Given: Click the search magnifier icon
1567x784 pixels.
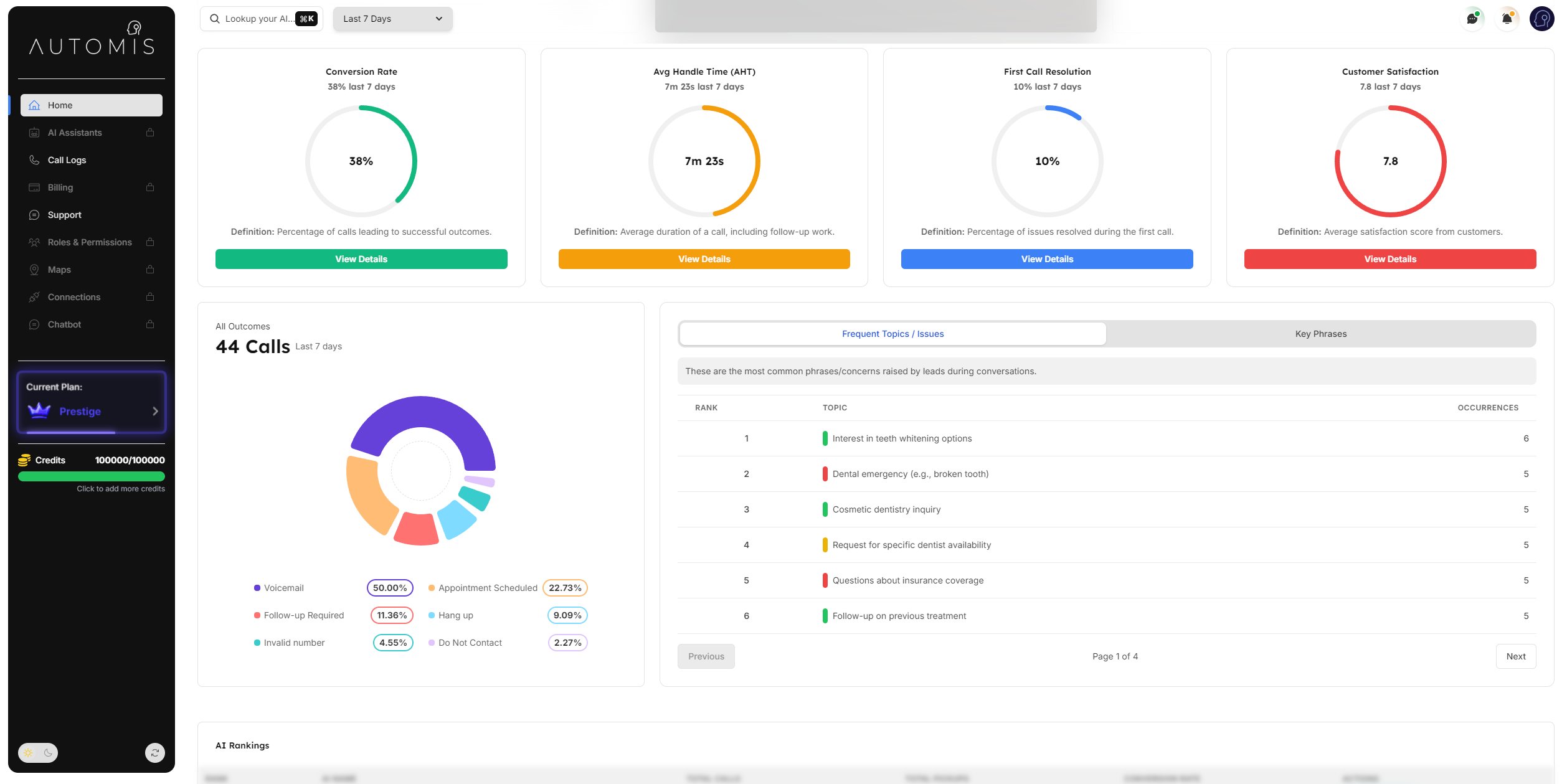Looking at the screenshot, I should coord(215,19).
